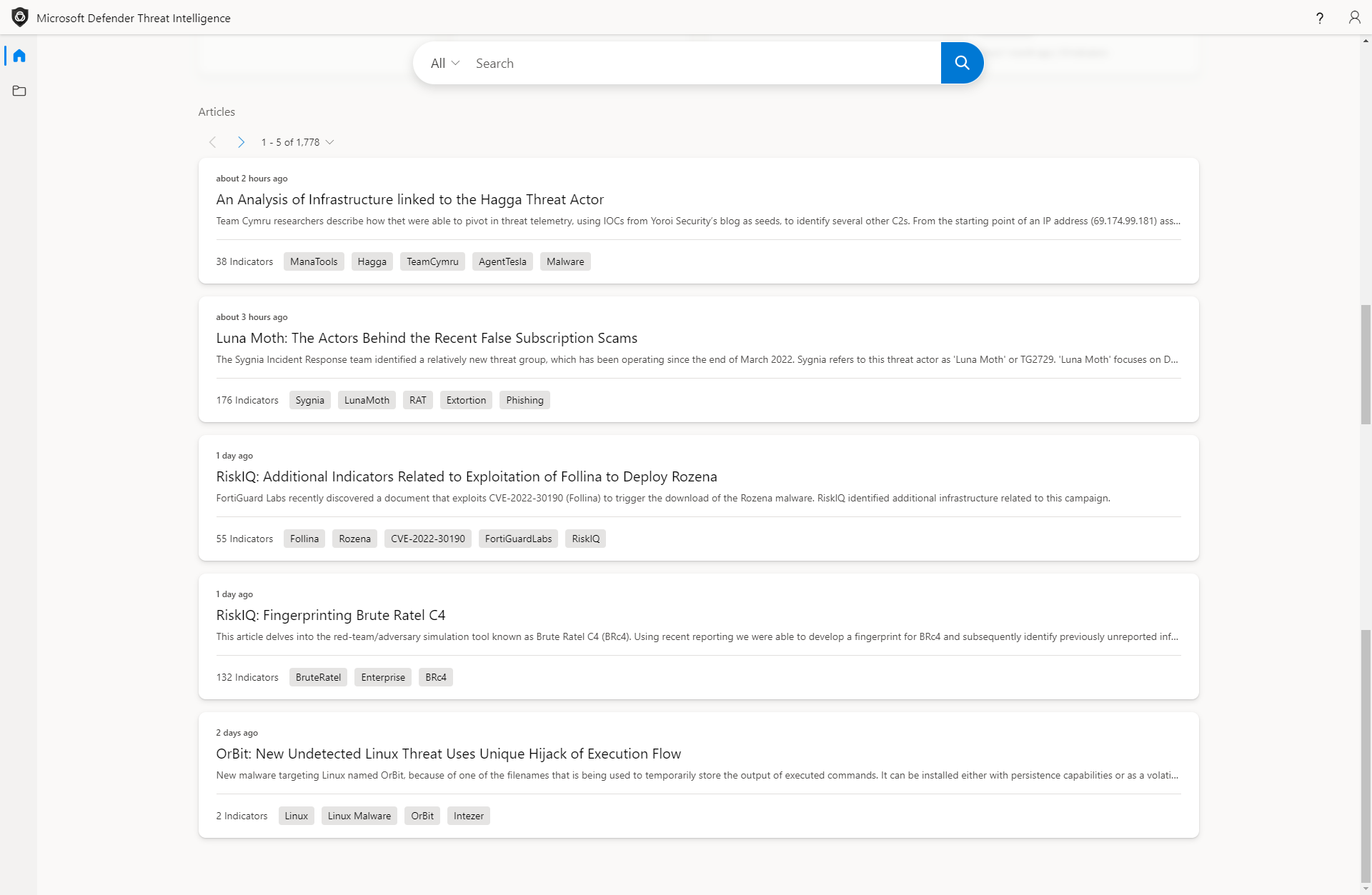Select the TeamCymru tag
Image resolution: width=1372 pixels, height=895 pixels.
[432, 261]
